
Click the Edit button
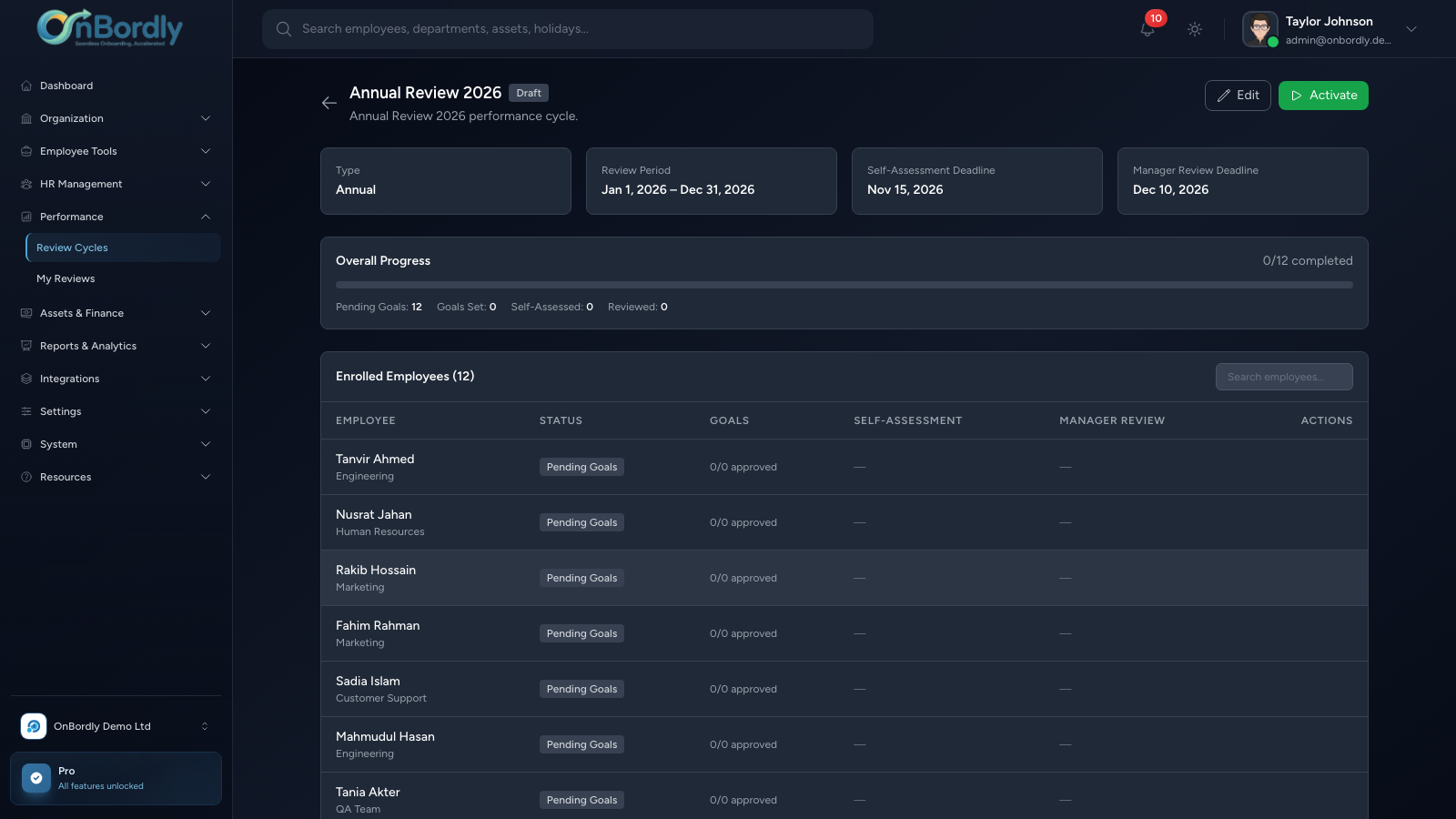click(x=1238, y=96)
